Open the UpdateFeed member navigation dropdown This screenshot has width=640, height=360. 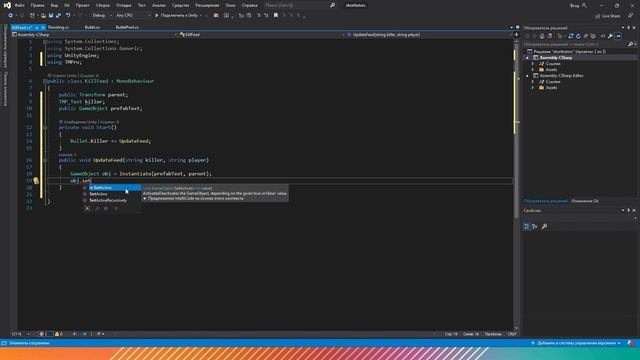tap(429, 35)
